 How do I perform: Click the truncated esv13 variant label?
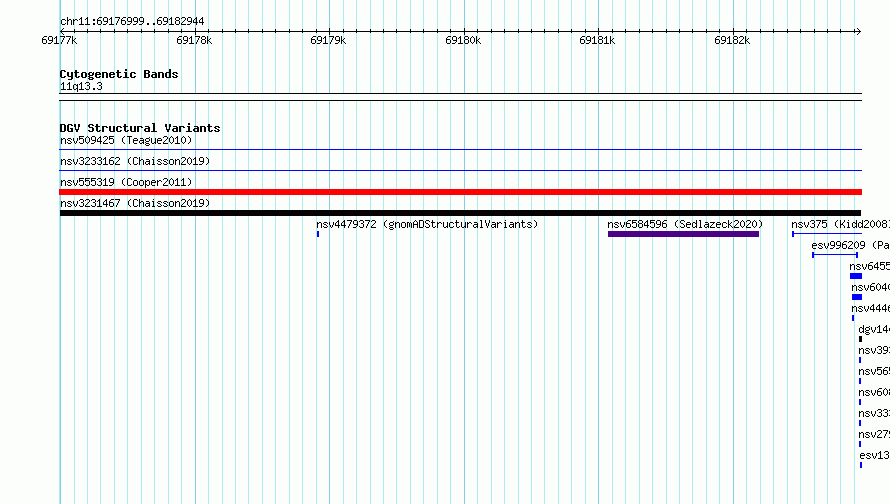point(874,455)
